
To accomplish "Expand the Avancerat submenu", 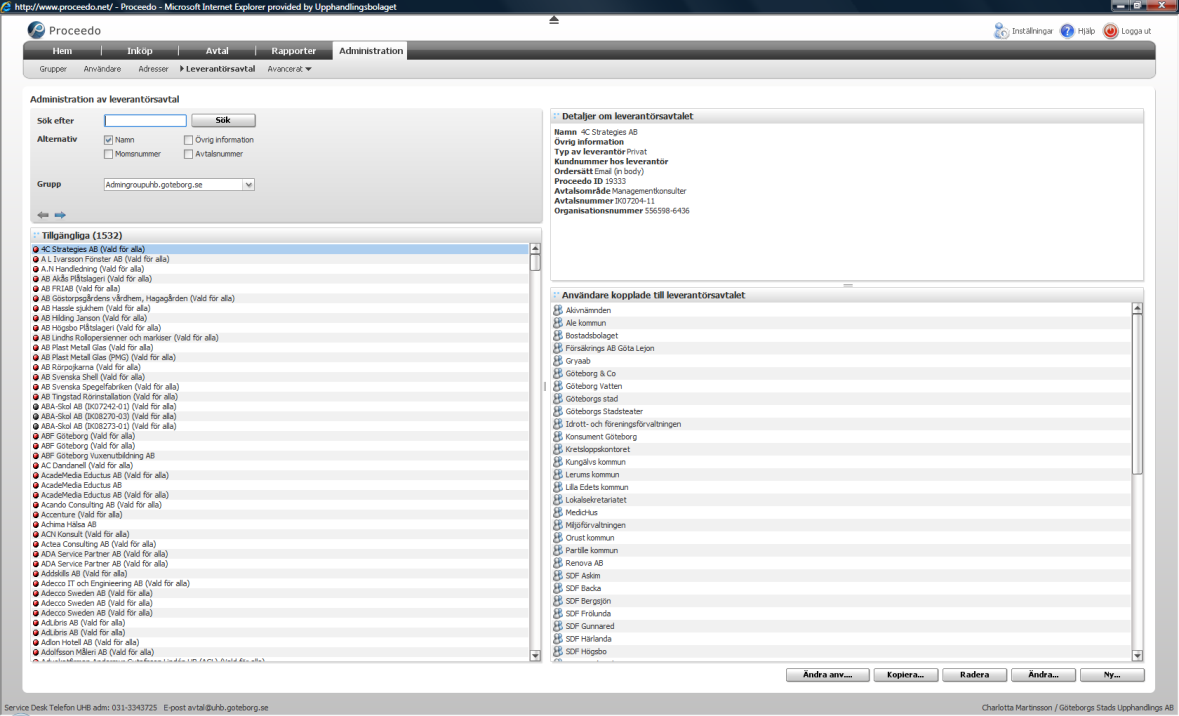I will coord(289,69).
